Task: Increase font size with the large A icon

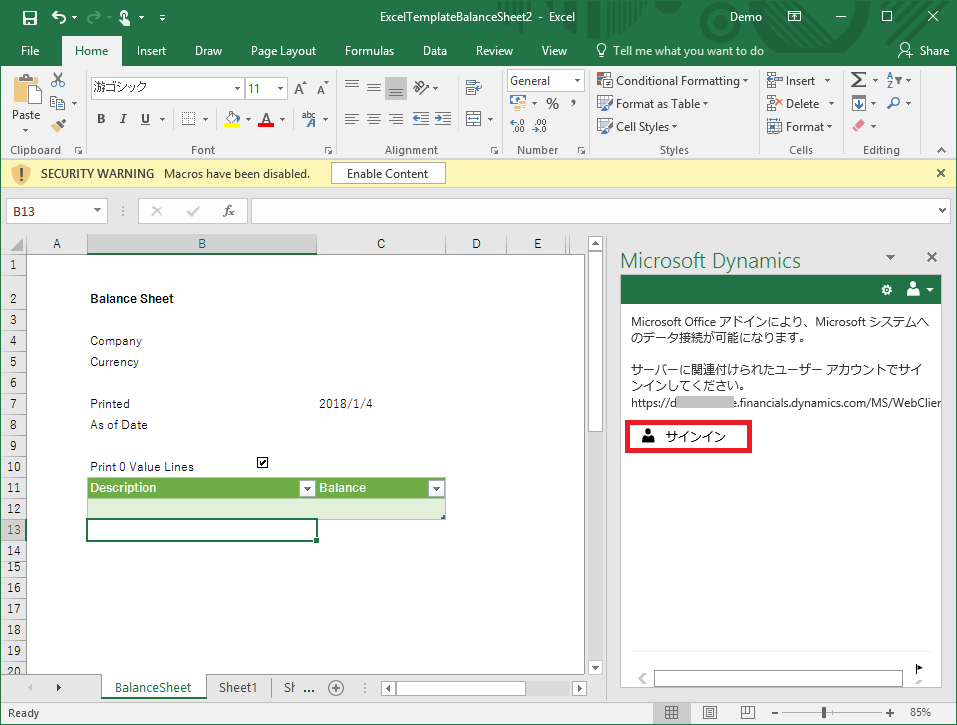Action: point(300,88)
